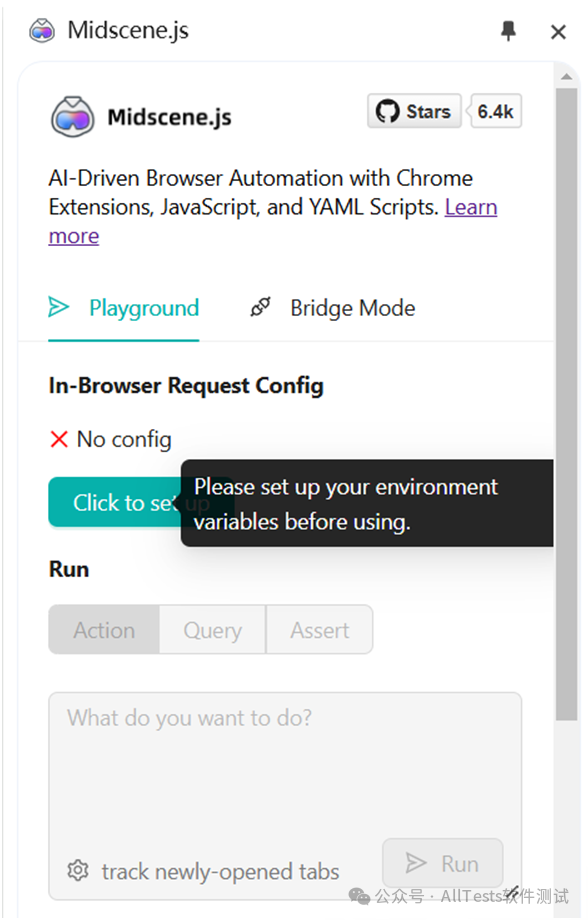This screenshot has height=920, width=588.
Task: View the 6.4k star count
Action: (495, 111)
